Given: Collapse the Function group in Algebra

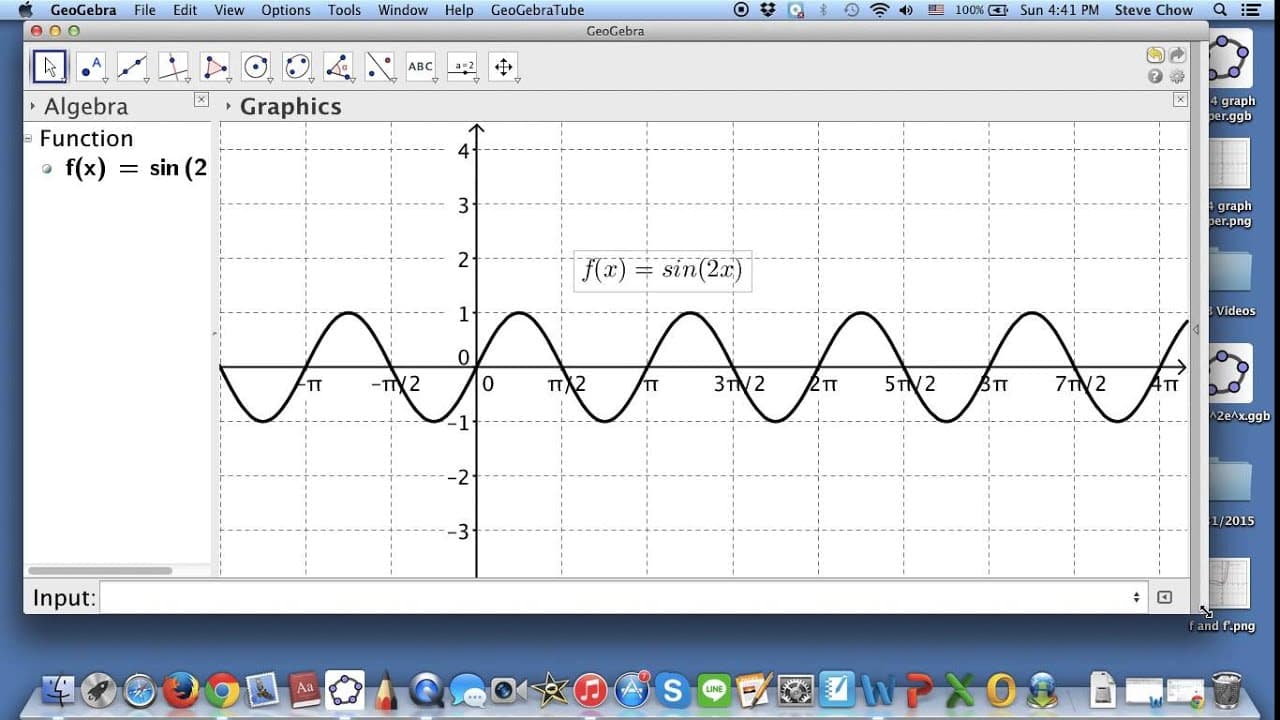Looking at the screenshot, I should point(28,138).
